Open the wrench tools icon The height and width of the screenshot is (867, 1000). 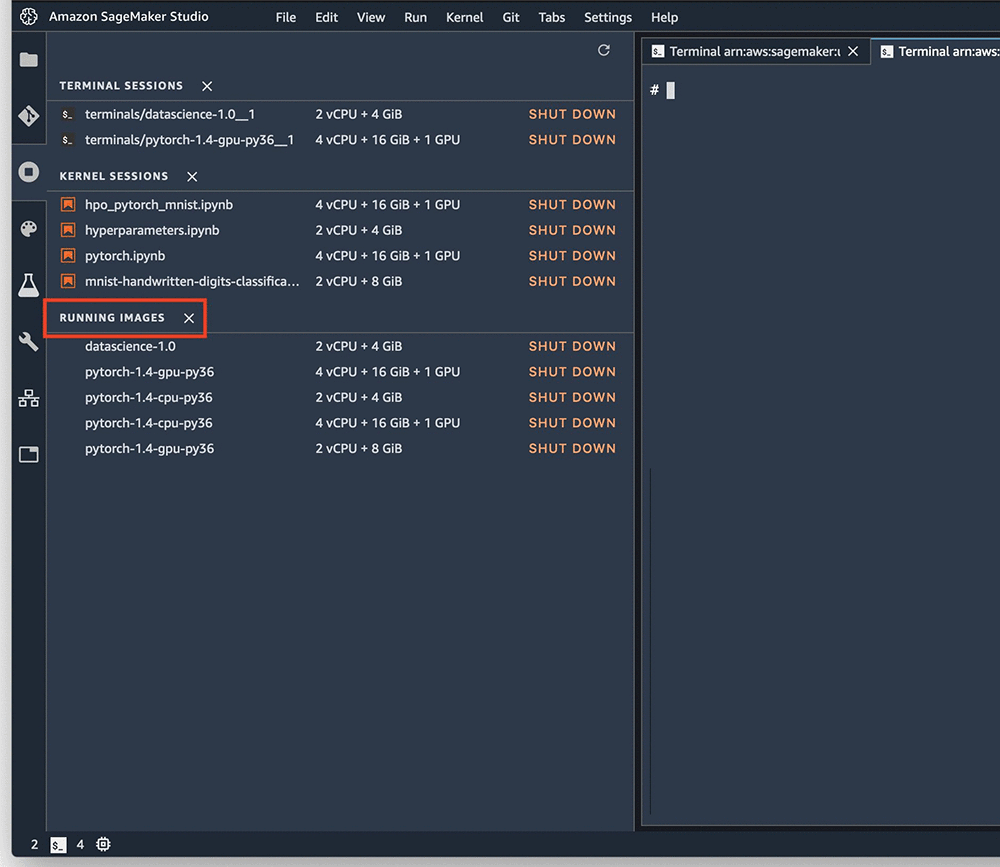29,342
